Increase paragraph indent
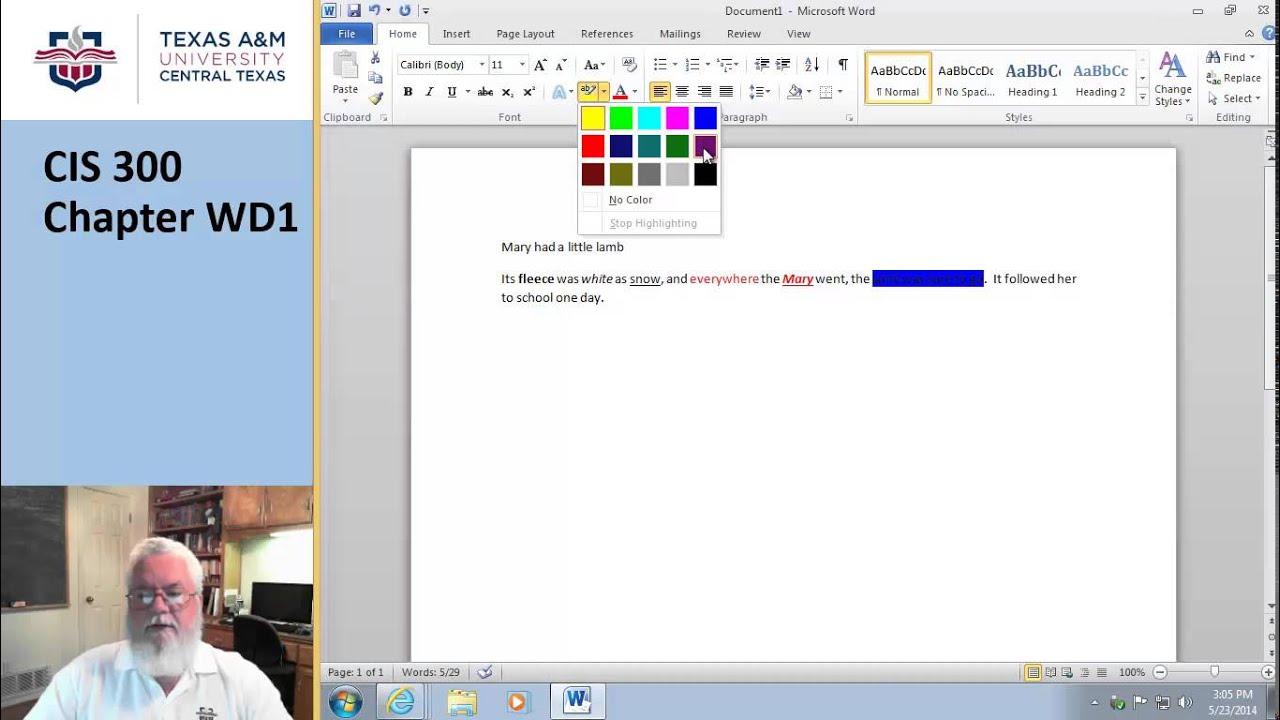This screenshot has height=720, width=1280. point(783,65)
